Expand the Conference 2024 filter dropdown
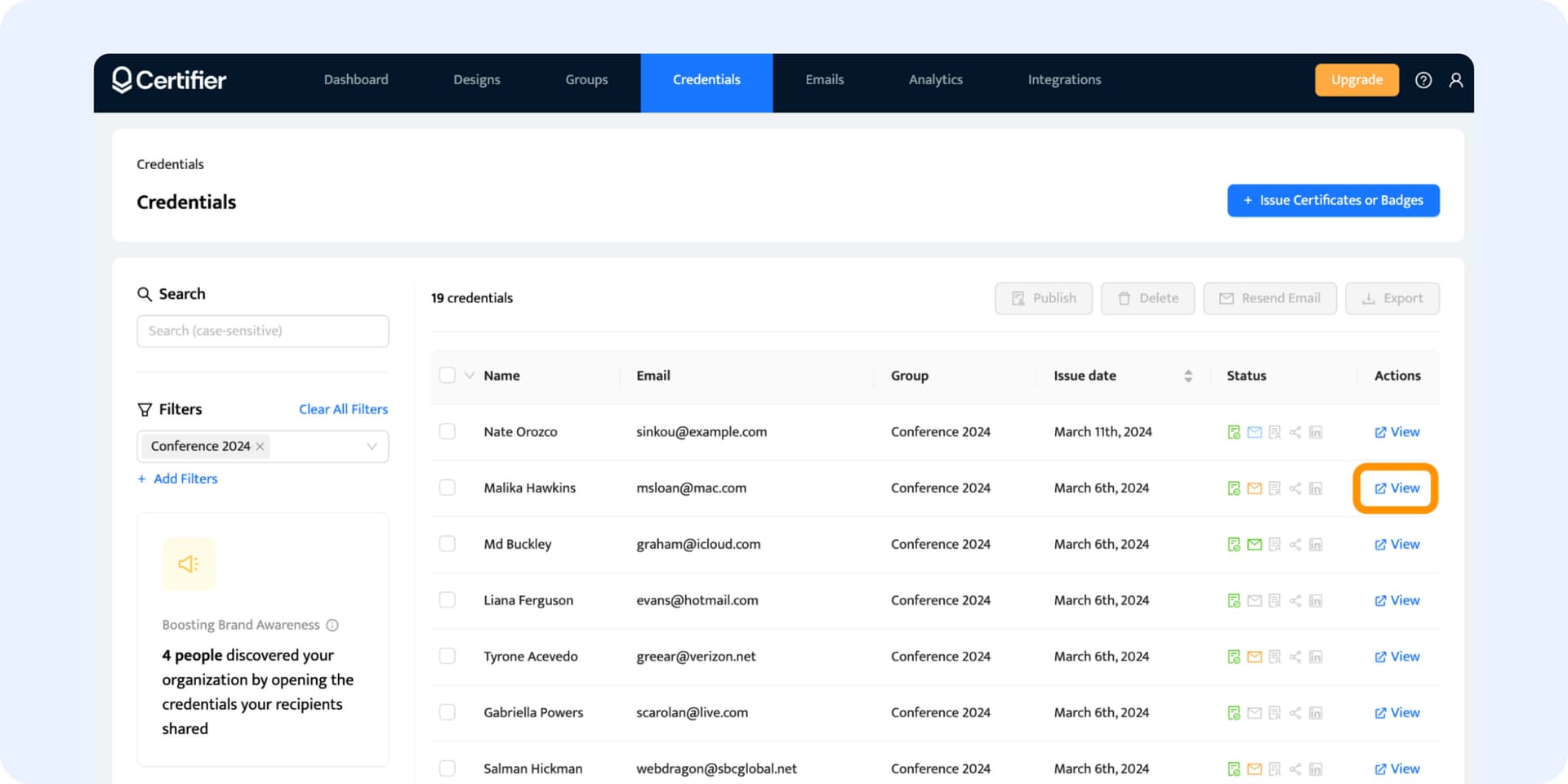Viewport: 1568px width, 784px height. (x=372, y=446)
